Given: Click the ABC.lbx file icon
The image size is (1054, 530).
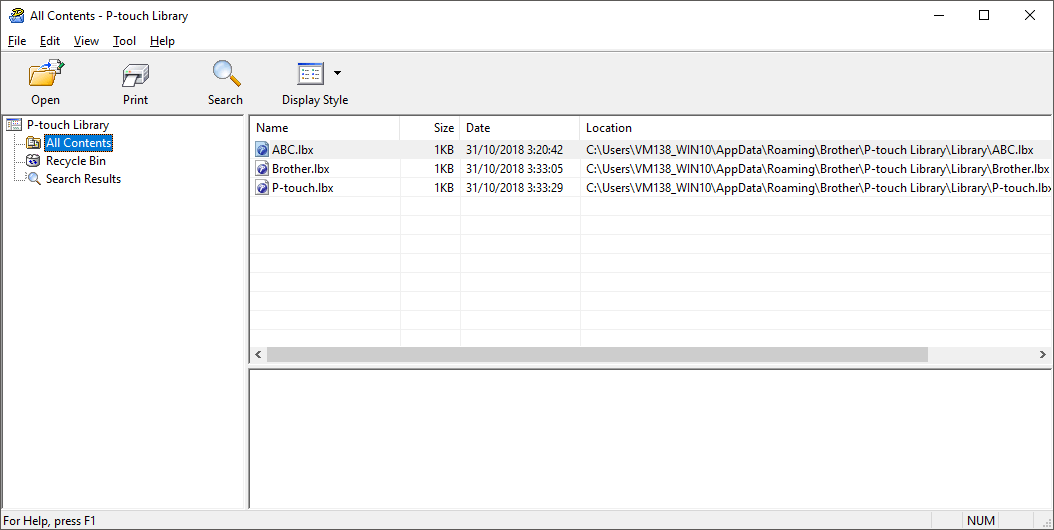Looking at the screenshot, I should (x=262, y=150).
